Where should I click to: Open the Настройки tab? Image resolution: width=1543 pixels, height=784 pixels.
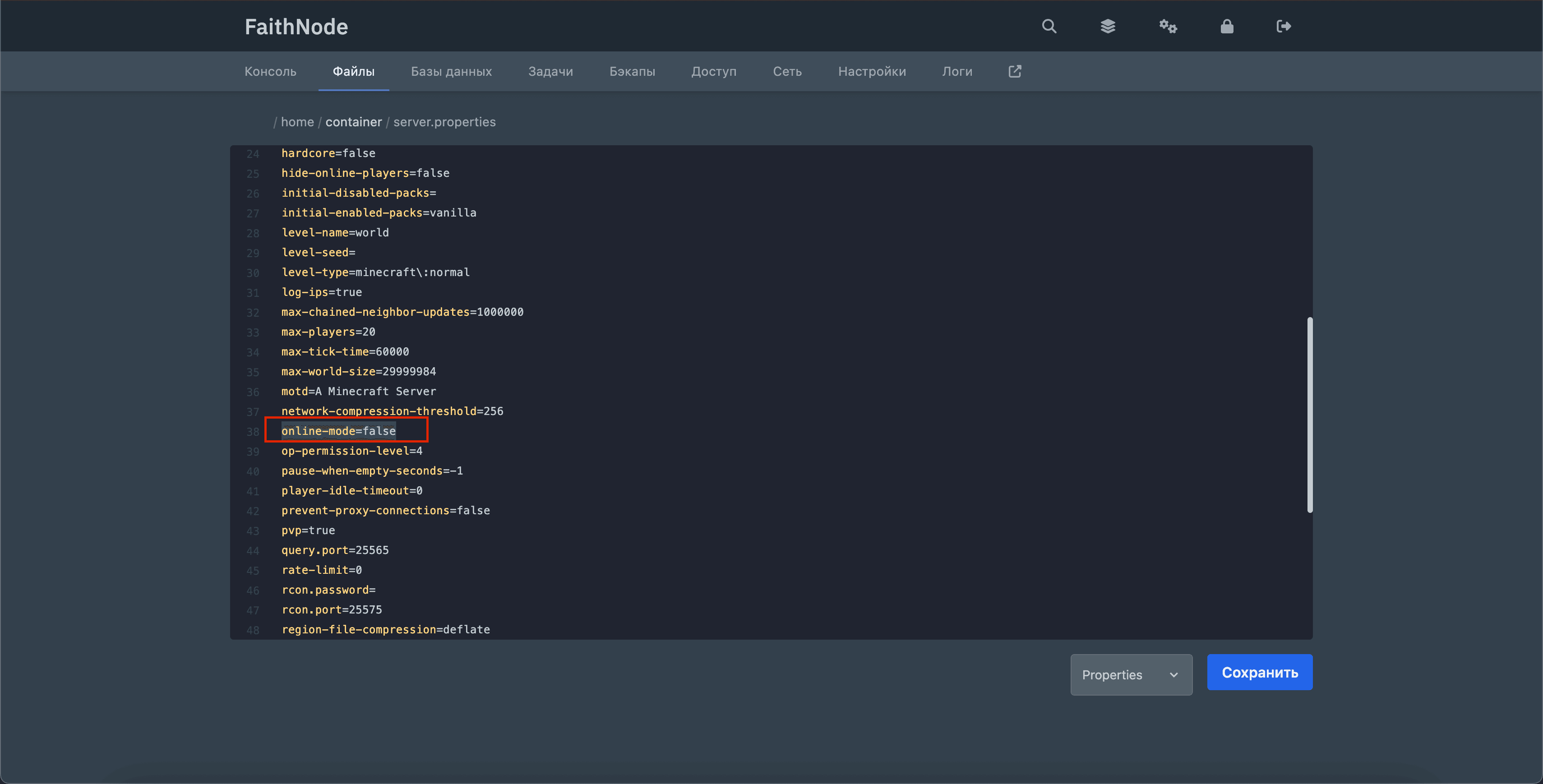(872, 71)
